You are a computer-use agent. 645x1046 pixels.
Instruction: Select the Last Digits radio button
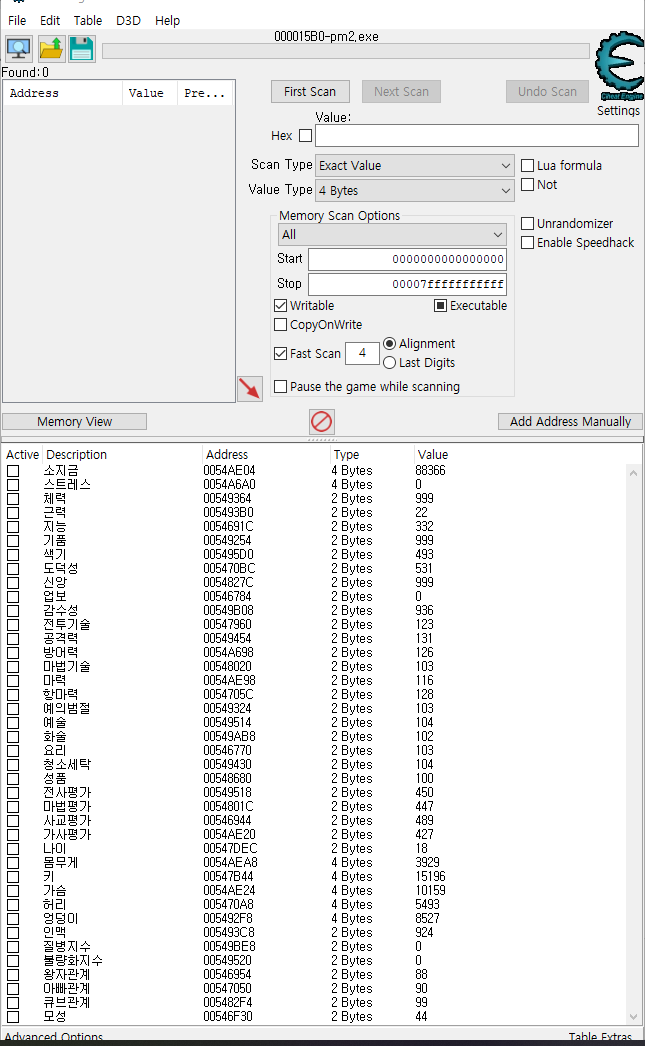click(390, 362)
